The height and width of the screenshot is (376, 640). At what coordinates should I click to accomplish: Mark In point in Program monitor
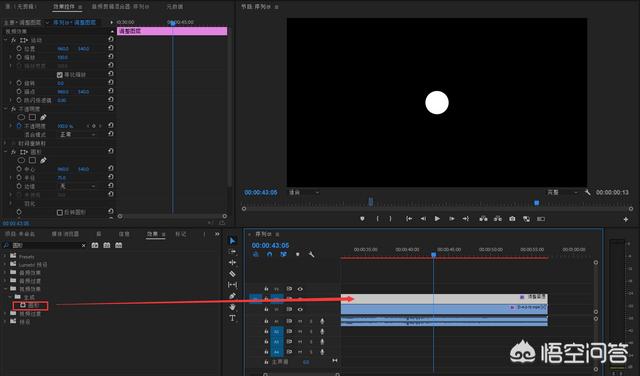coord(378,219)
